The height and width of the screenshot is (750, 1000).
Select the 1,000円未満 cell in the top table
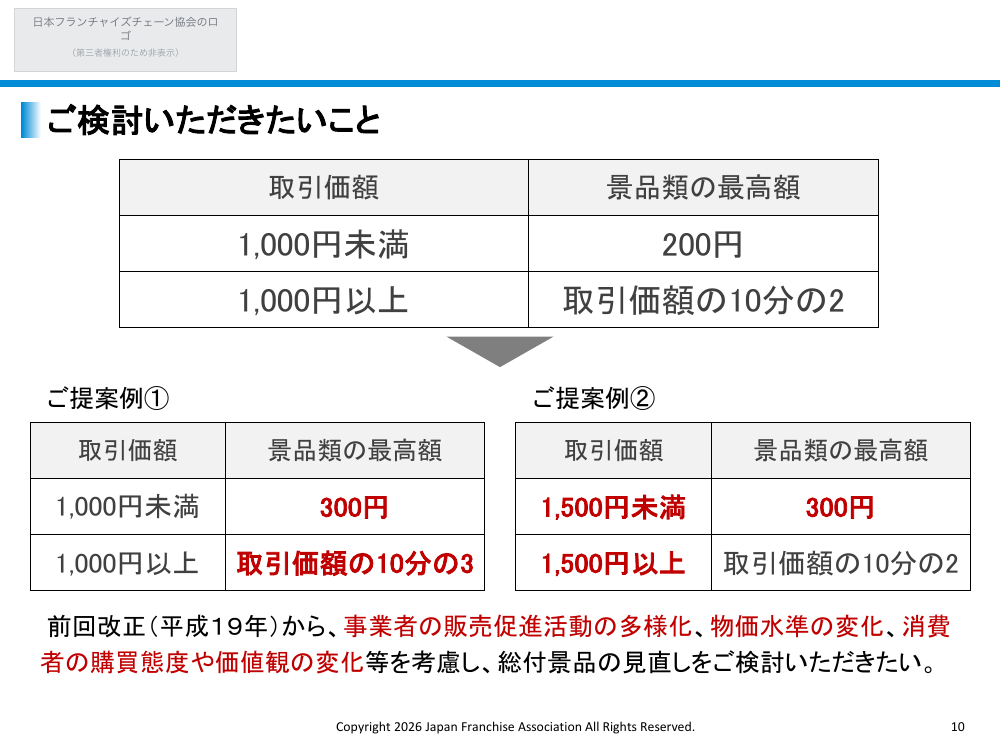tap(324, 244)
